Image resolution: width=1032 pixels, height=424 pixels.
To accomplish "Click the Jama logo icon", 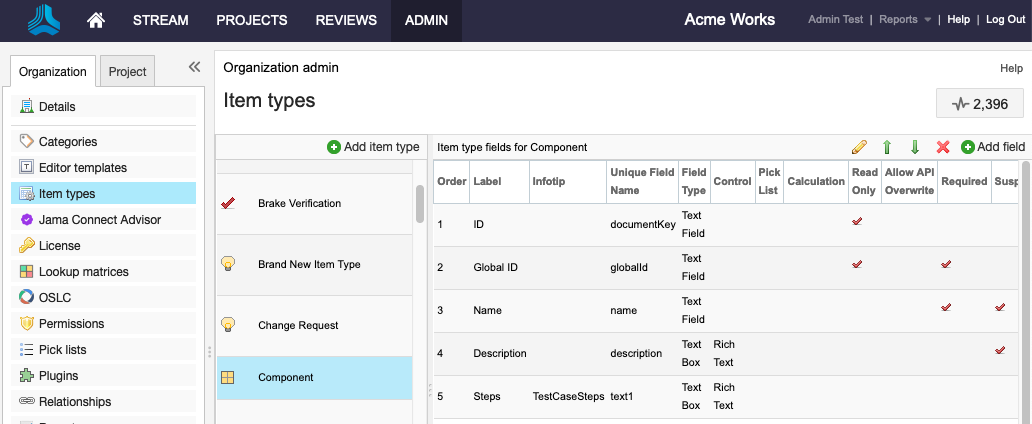I will click(43, 20).
